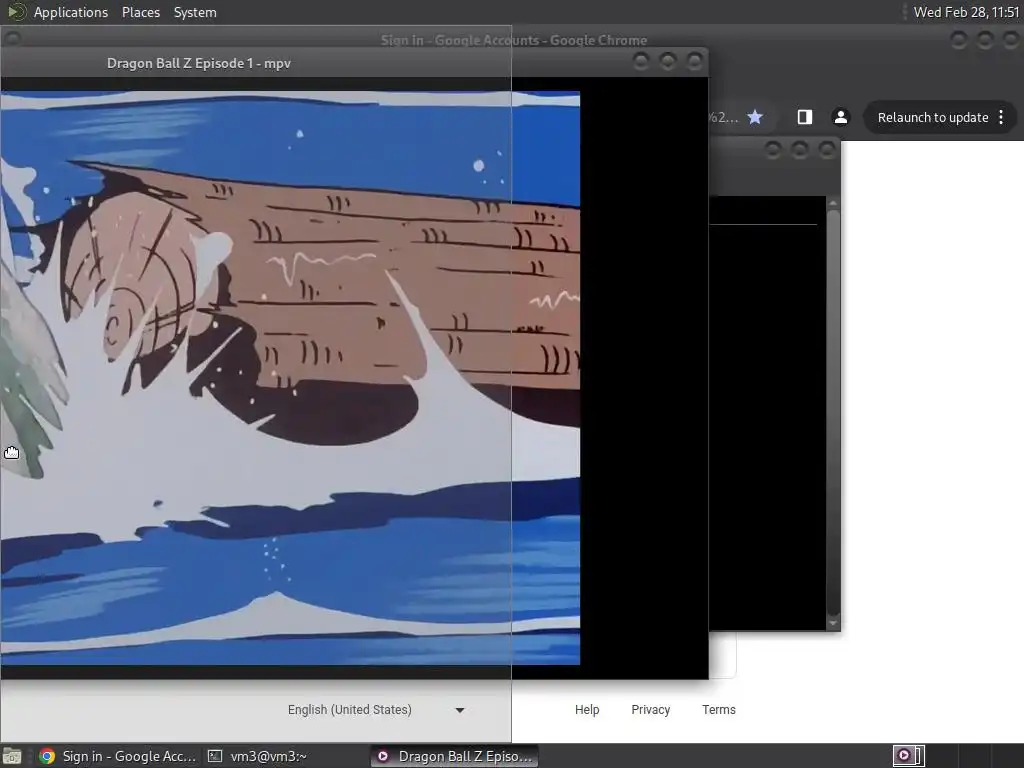Click the Chrome address bar URL text
The width and height of the screenshot is (1024, 768).
click(x=724, y=118)
